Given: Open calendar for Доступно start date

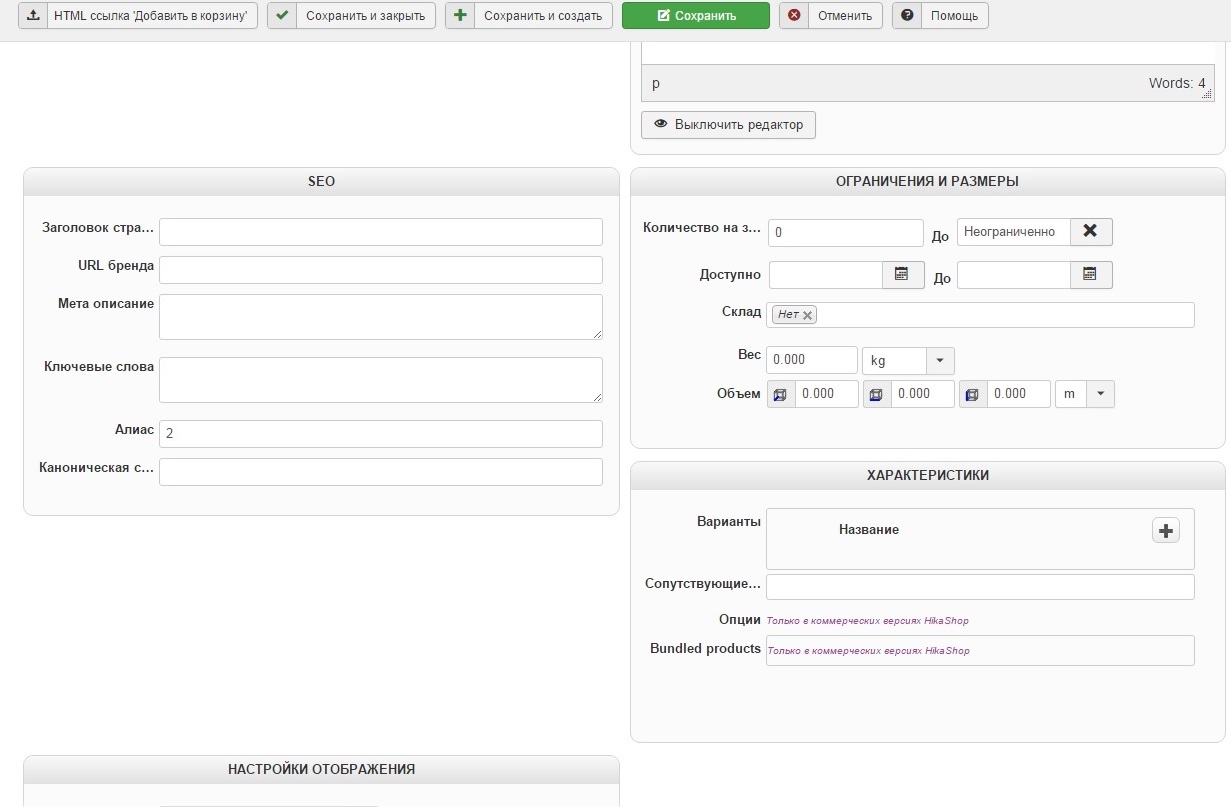Looking at the screenshot, I should click(902, 275).
